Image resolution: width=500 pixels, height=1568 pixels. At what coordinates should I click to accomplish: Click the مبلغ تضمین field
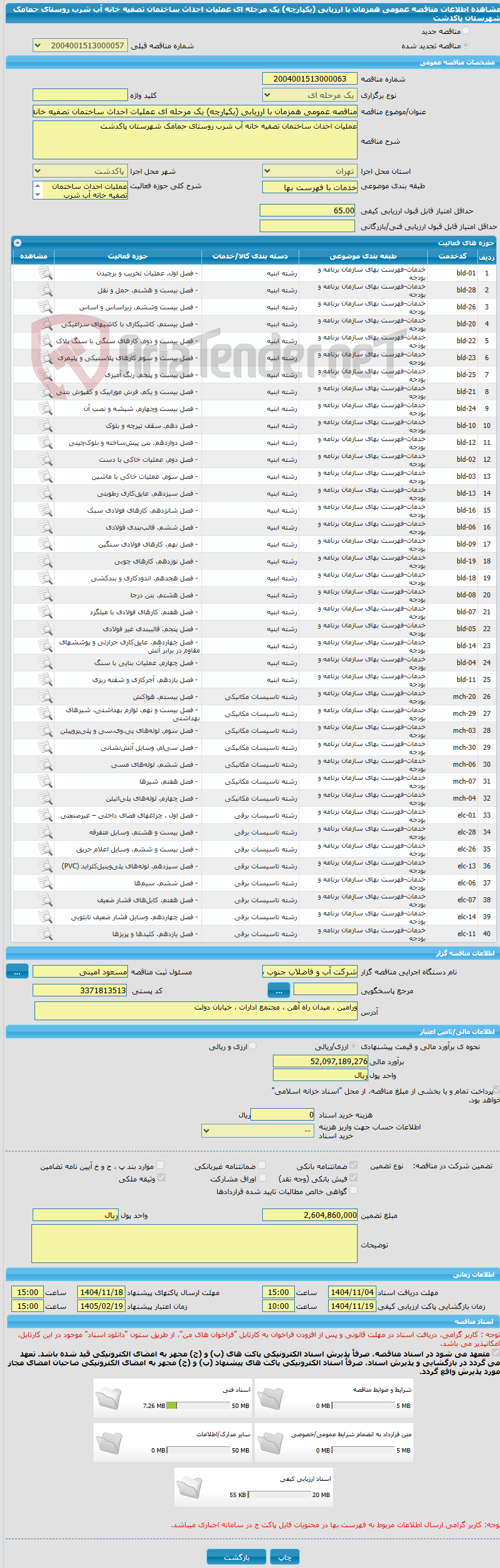pyautogui.click(x=310, y=1215)
